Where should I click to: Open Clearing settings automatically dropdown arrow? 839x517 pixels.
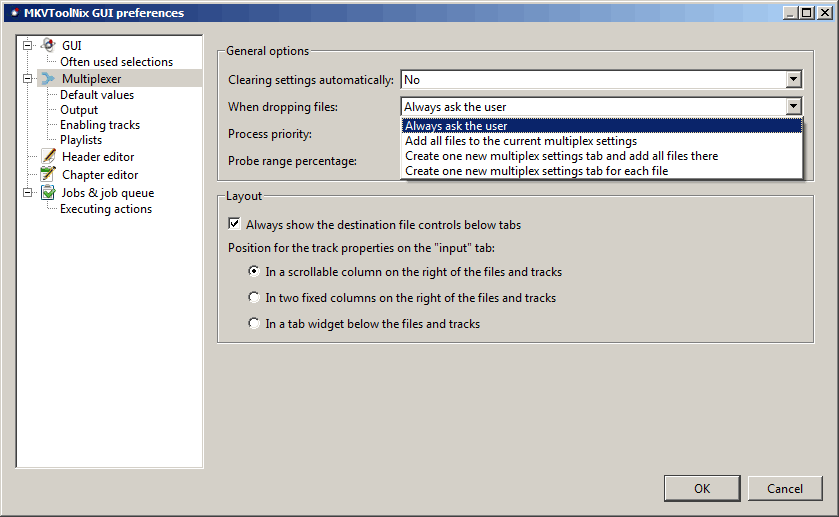tap(794, 80)
